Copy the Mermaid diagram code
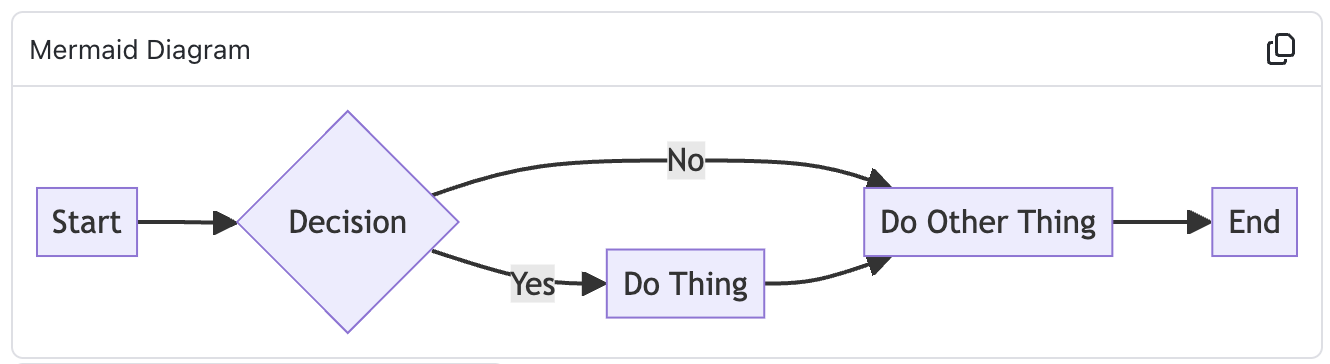This screenshot has height=364, width=1330. (x=1281, y=49)
